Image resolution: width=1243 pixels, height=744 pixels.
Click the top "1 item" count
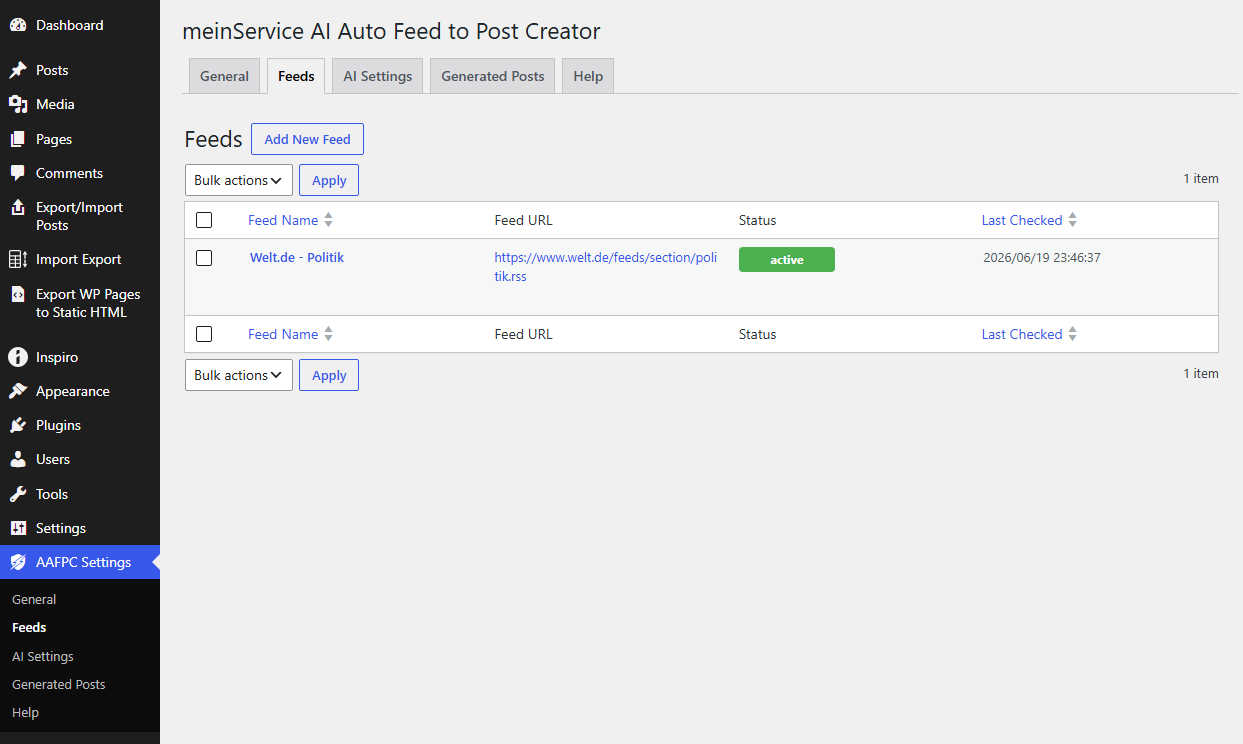(1201, 178)
